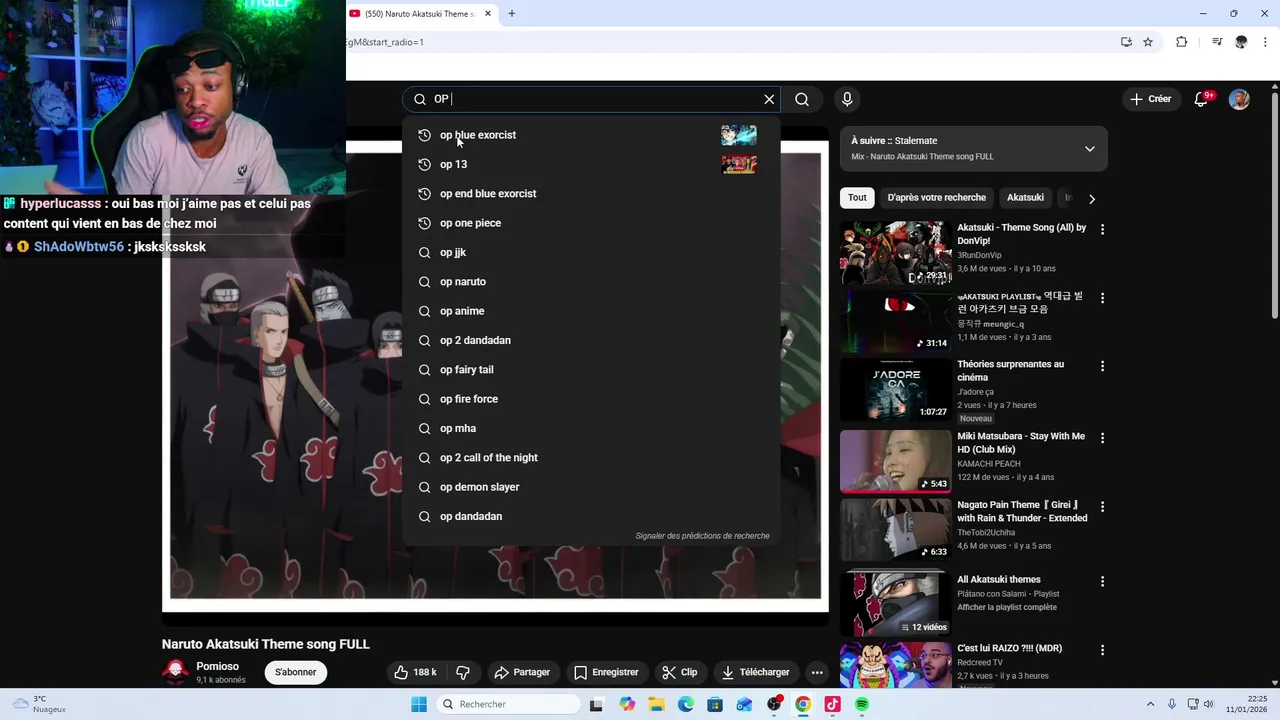Select suggestion 'op anime'
Screen dimensions: 1280x720
[591, 311]
